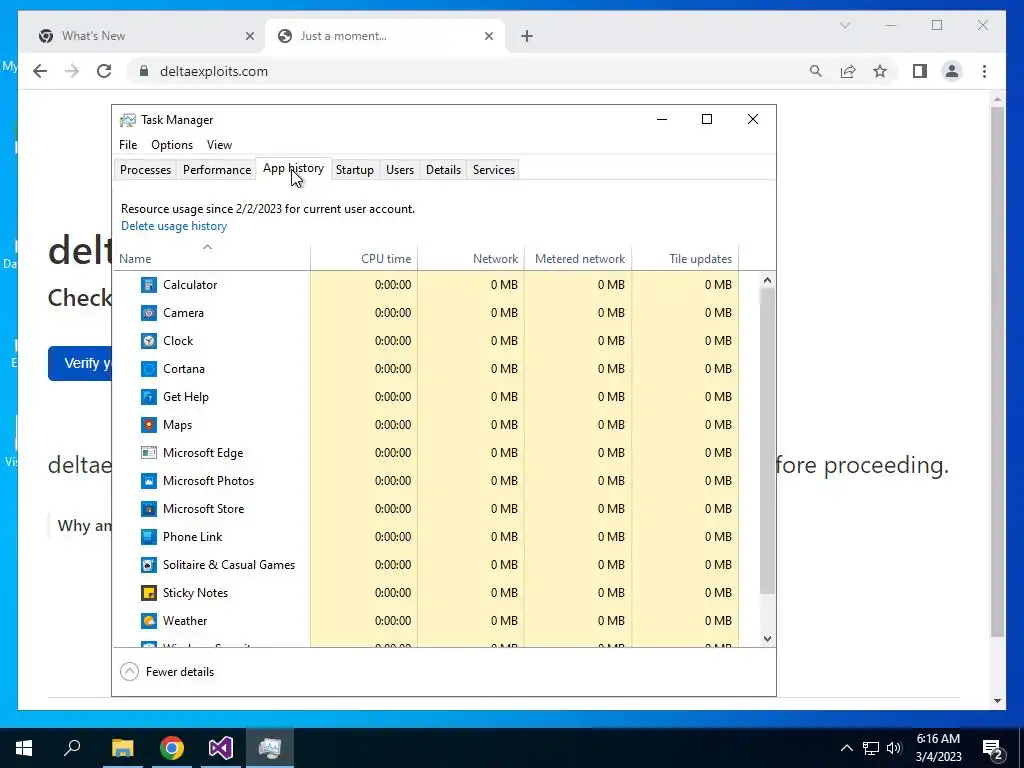Open the View menu in Task Manager
This screenshot has height=768, width=1024.
point(219,145)
